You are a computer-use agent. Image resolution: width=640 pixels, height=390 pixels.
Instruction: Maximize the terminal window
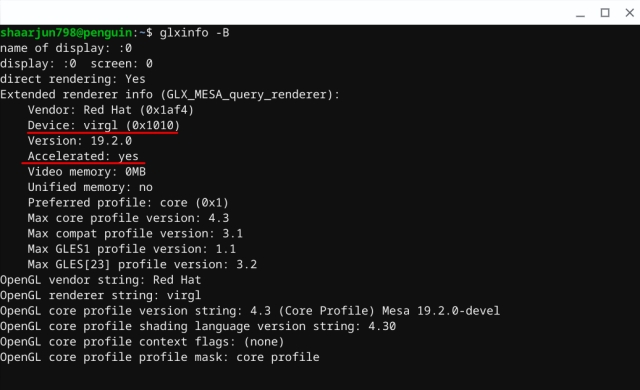coord(605,13)
